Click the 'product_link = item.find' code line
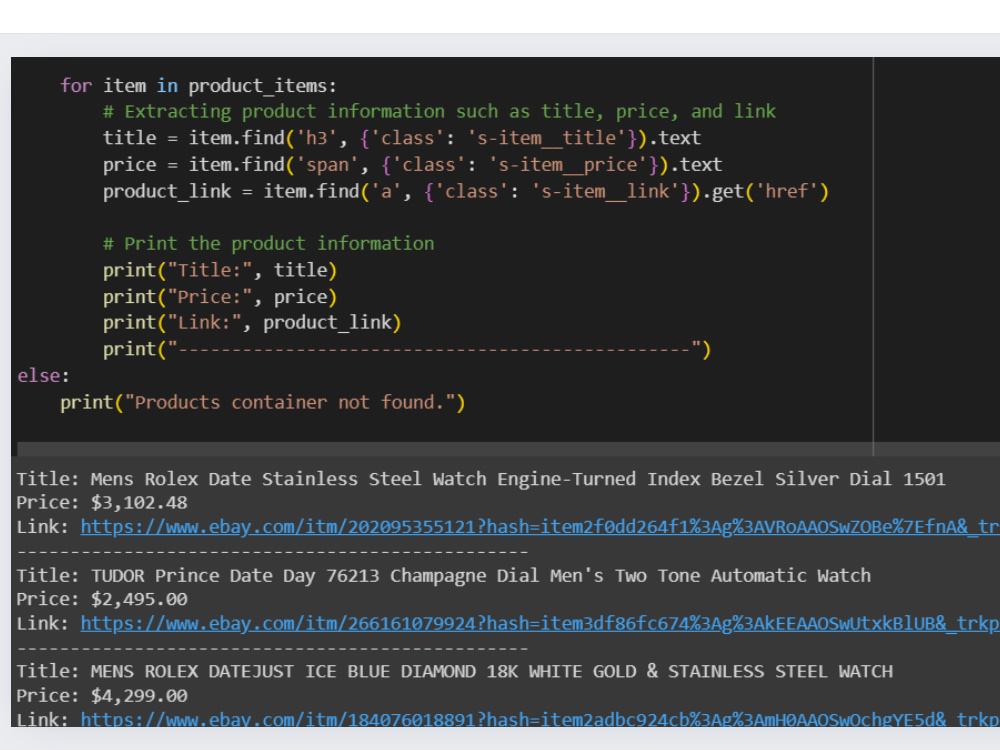The width and height of the screenshot is (1000, 750). [466, 191]
